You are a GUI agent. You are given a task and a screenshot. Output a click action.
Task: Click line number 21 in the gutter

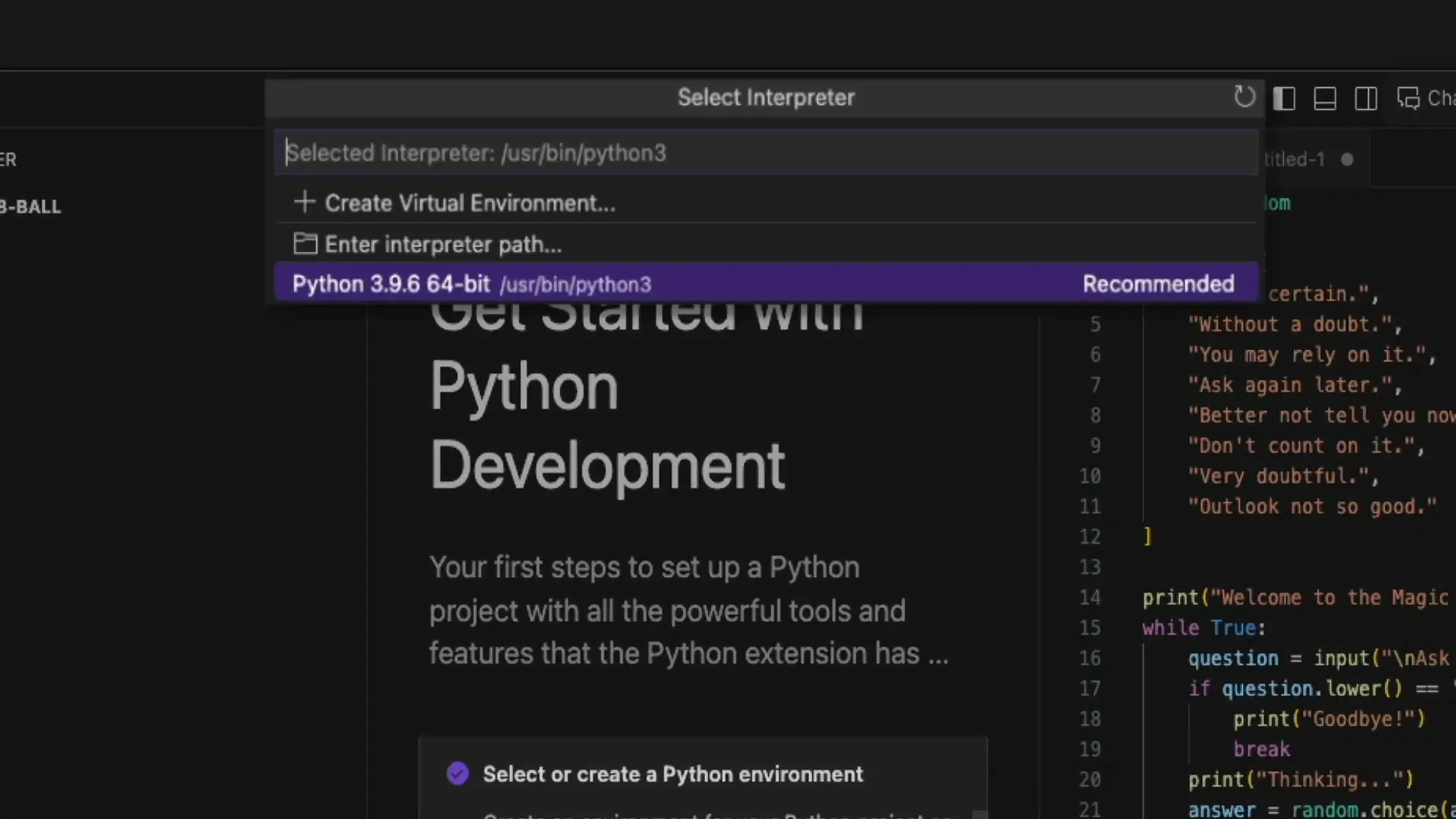coord(1090,810)
